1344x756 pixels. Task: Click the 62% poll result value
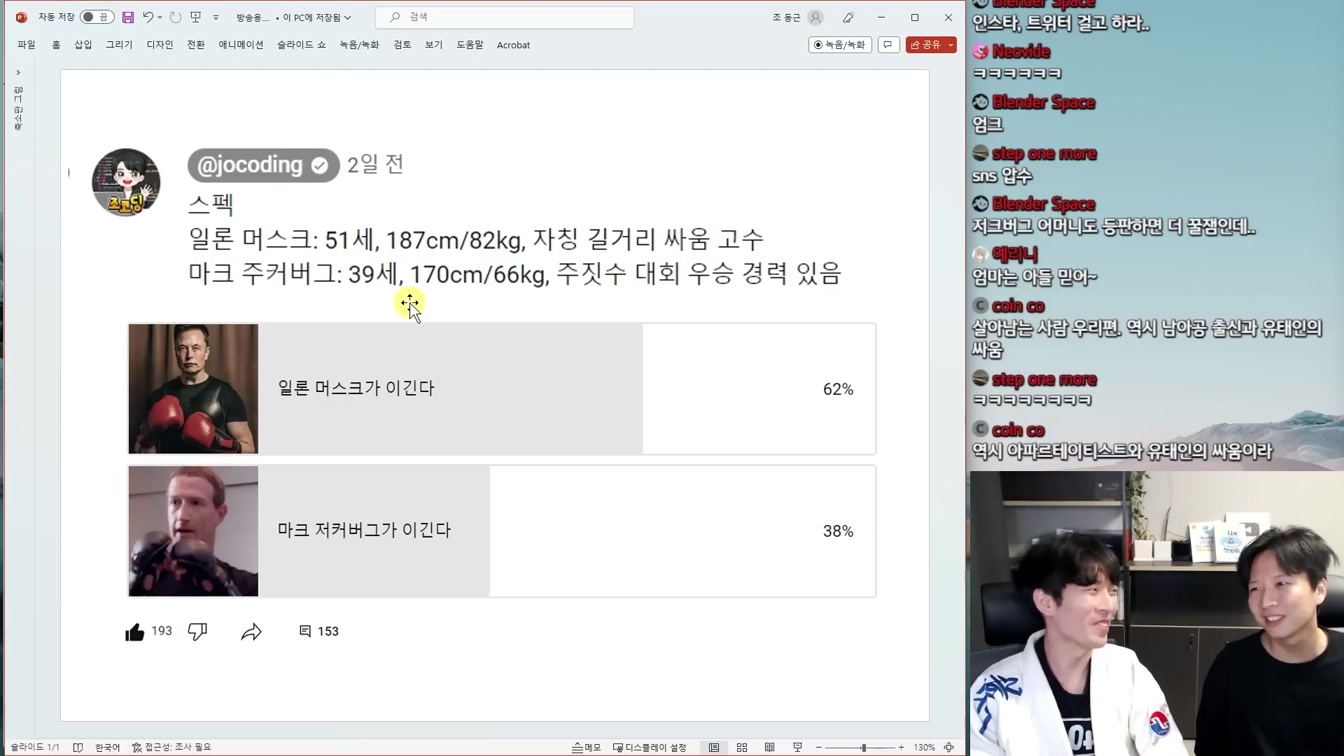pos(838,389)
